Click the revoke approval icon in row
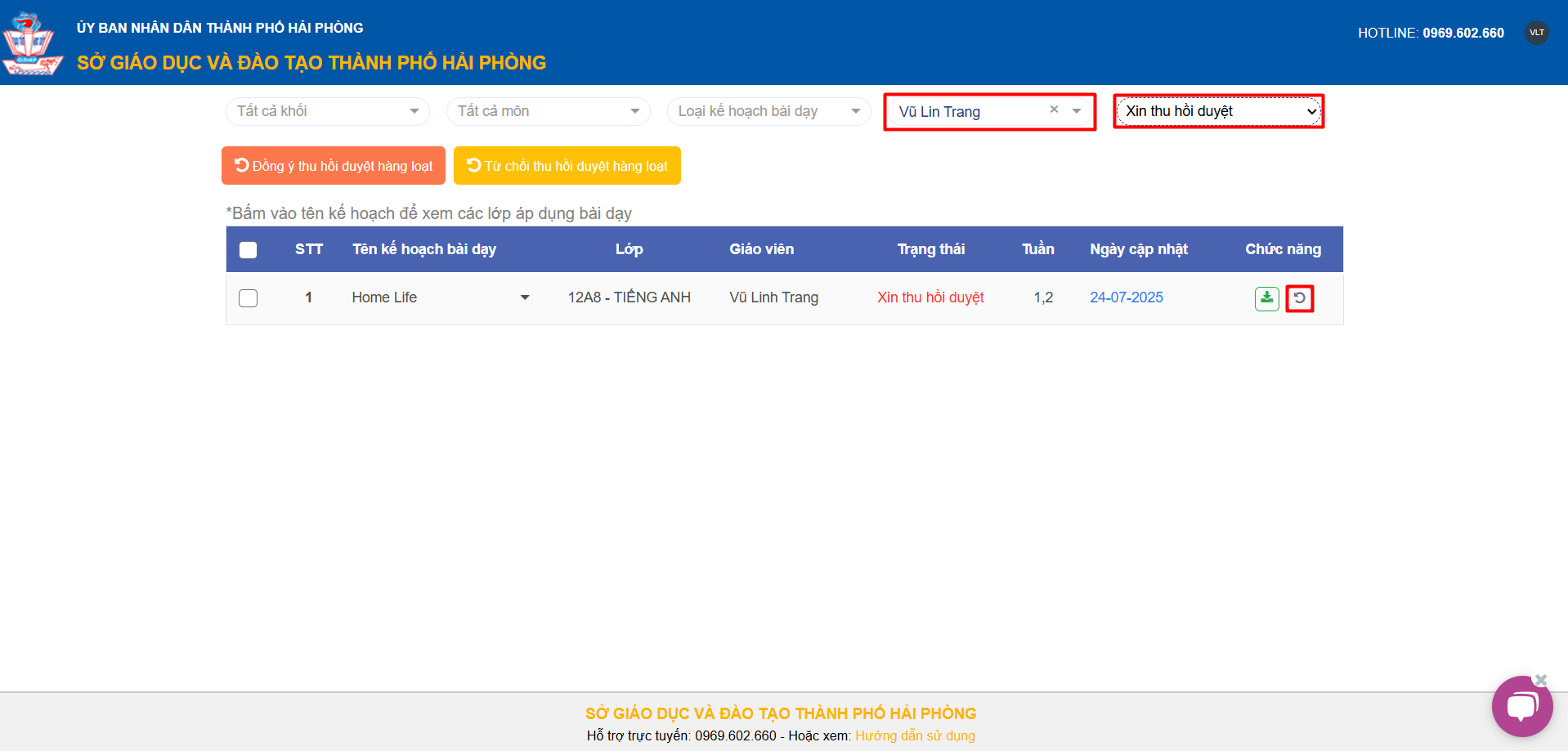Viewport: 1568px width, 751px height. [1299, 298]
